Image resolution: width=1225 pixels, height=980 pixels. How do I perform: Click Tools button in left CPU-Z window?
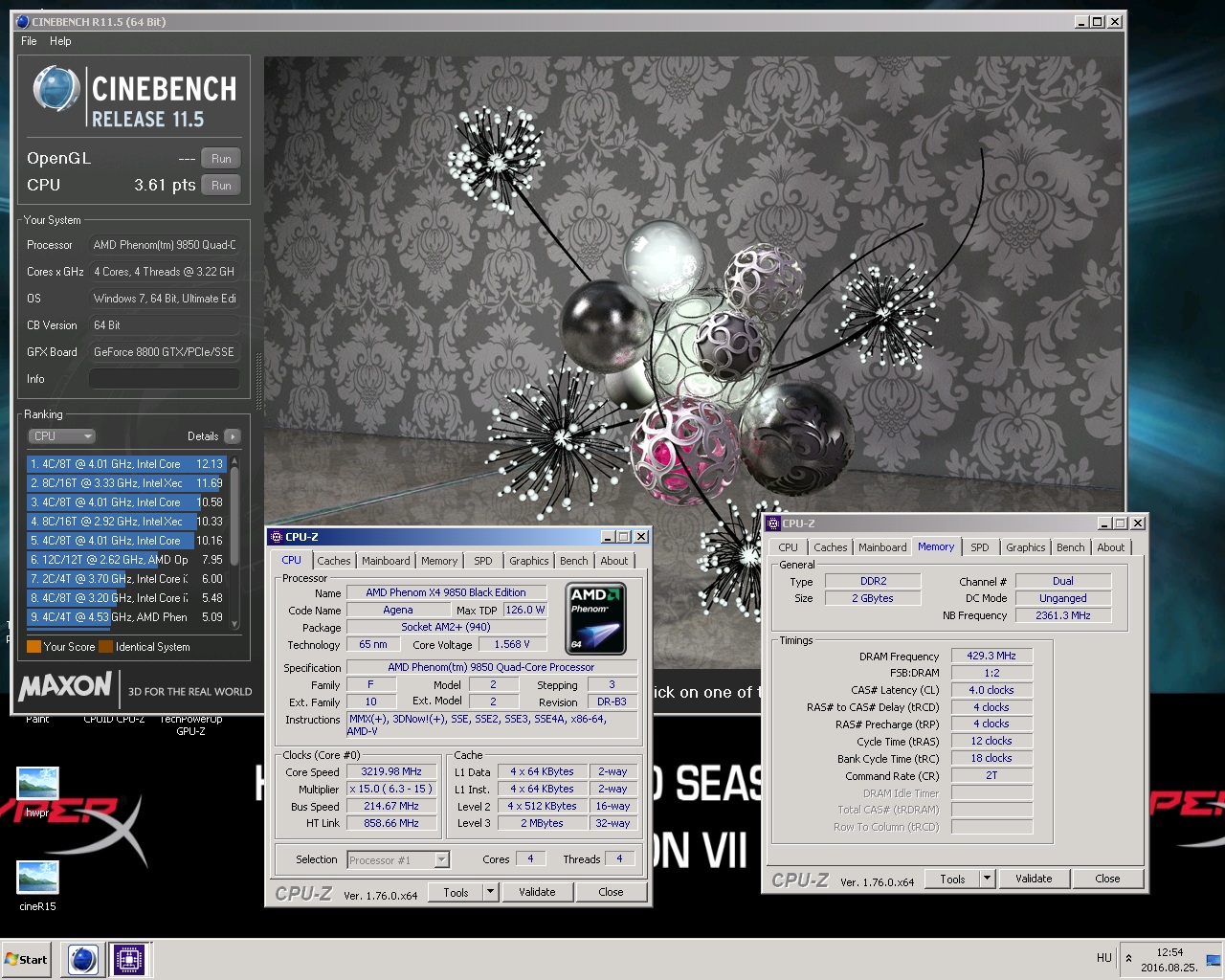(x=456, y=892)
